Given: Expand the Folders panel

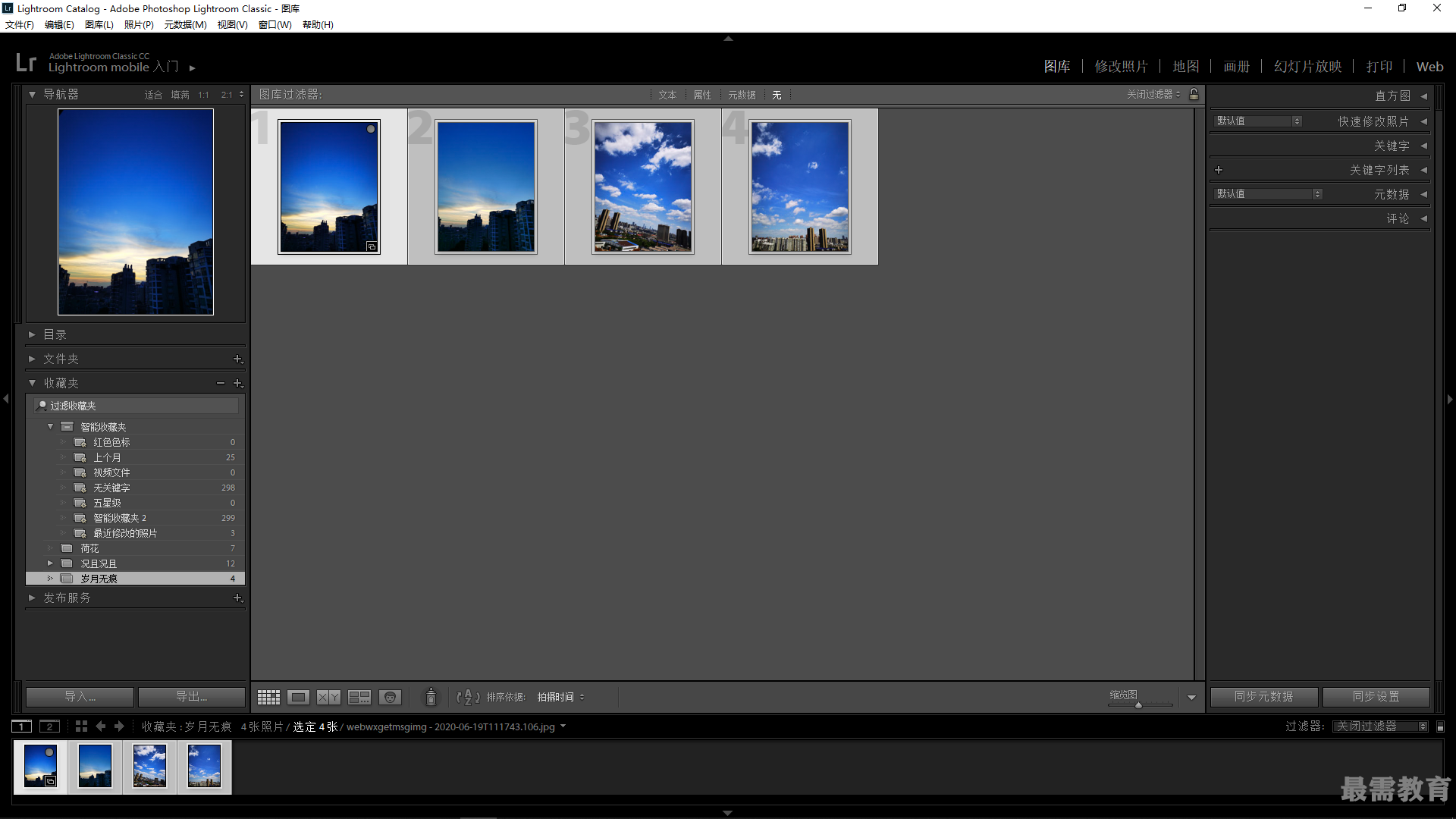Looking at the screenshot, I should coord(32,359).
